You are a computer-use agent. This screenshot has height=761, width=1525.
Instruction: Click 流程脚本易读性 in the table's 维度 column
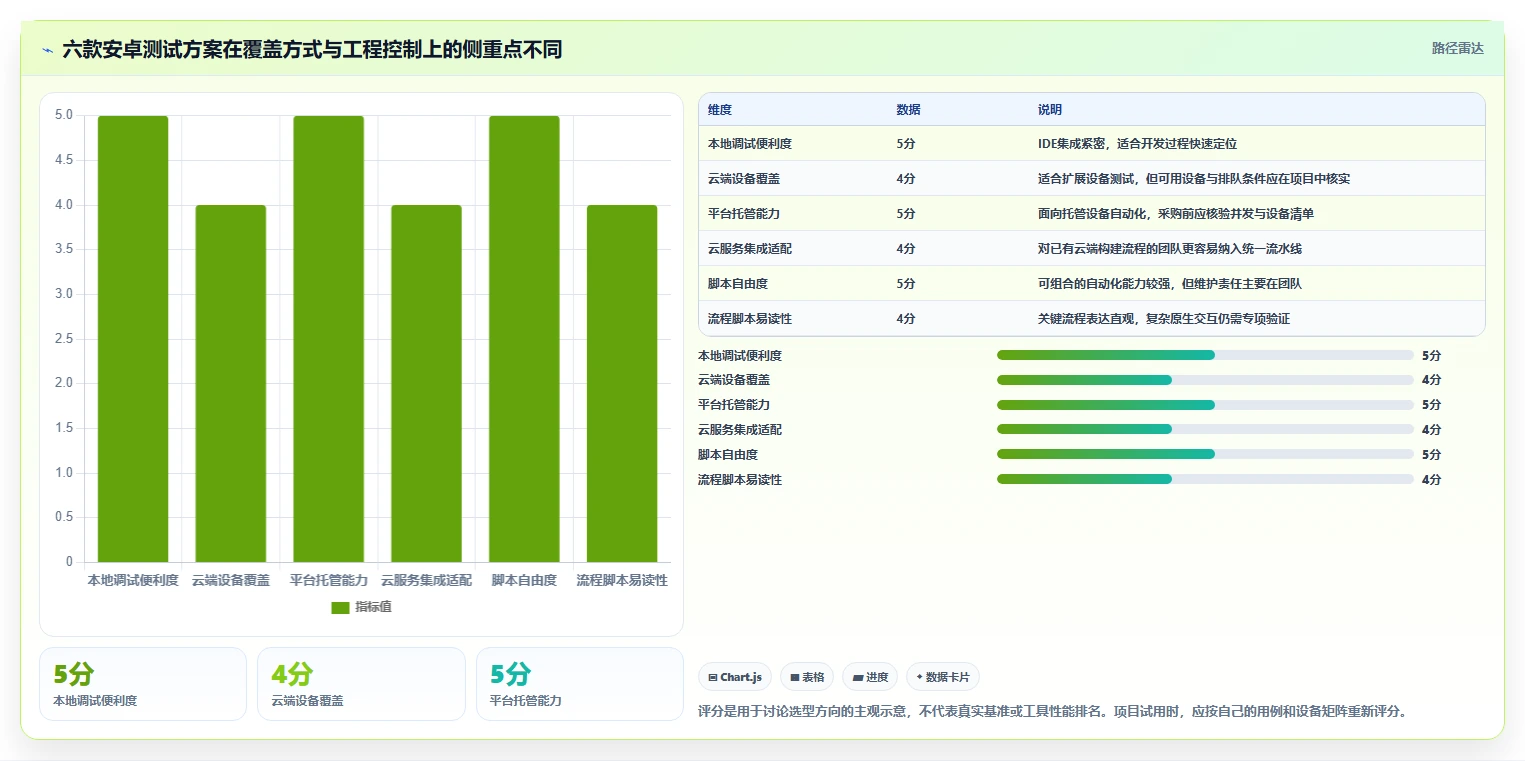pyautogui.click(x=750, y=319)
